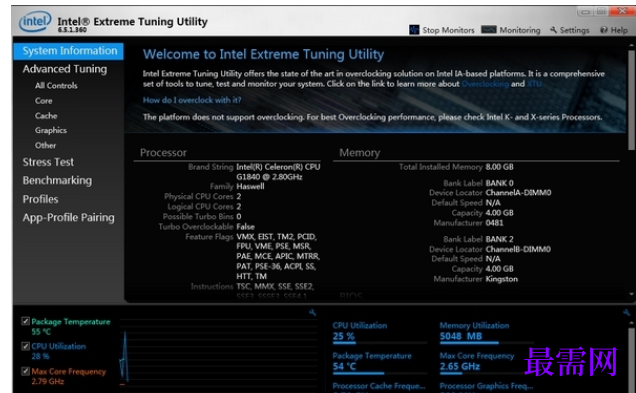Click the Processor Graphics Frequency tile
Screen dimensions: 636x393
[486, 387]
